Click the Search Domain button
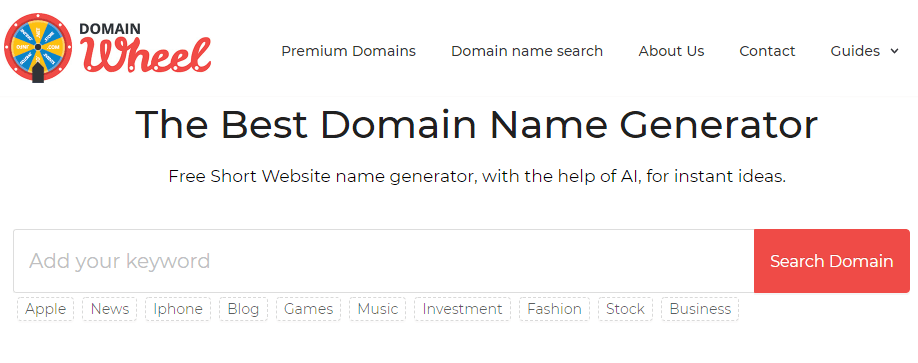Image resolution: width=918 pixels, height=363 pixels. (831, 261)
